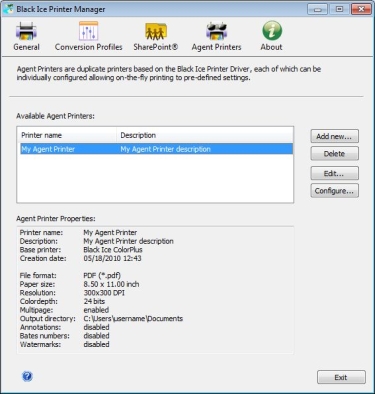375x394 pixels.
Task: Click the Add new... button
Action: tap(334, 136)
